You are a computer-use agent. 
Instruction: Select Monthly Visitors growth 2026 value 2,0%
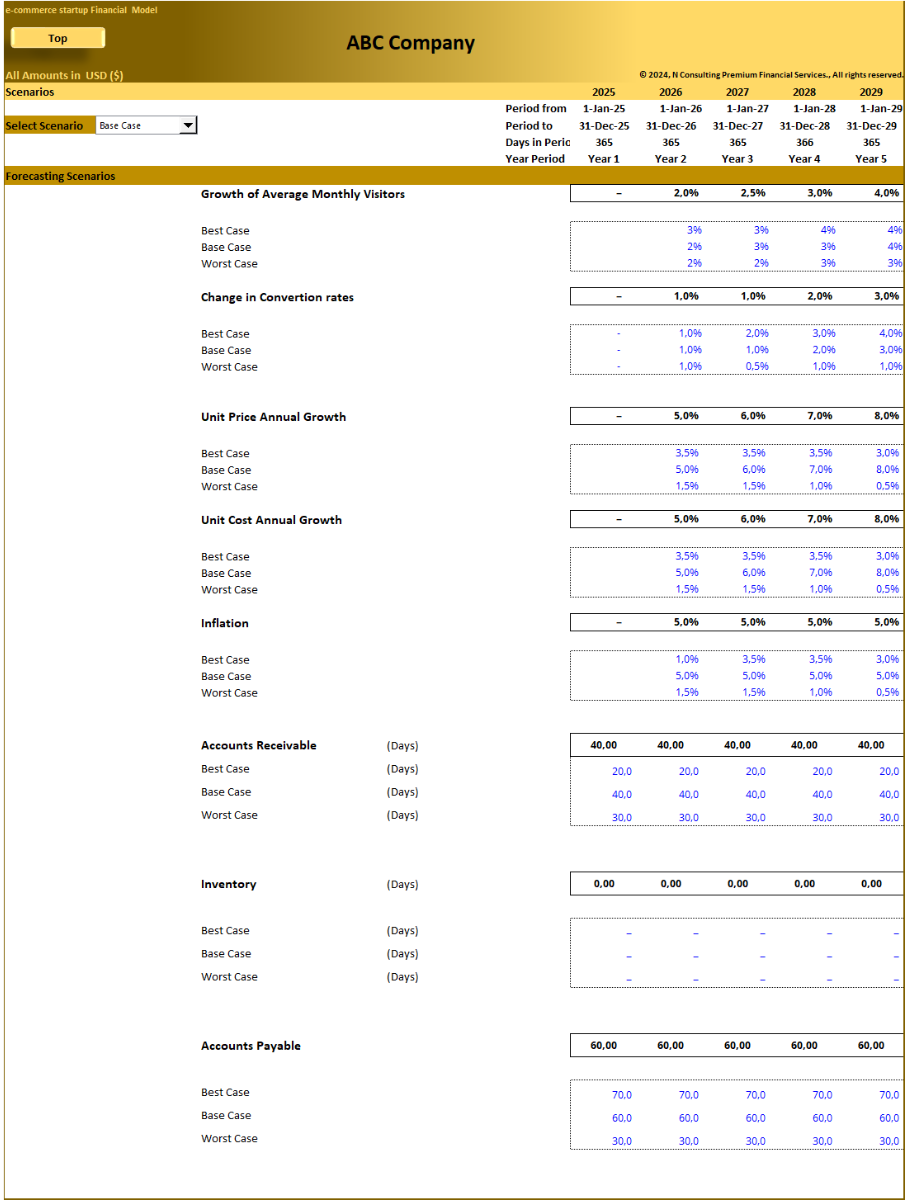coord(686,194)
